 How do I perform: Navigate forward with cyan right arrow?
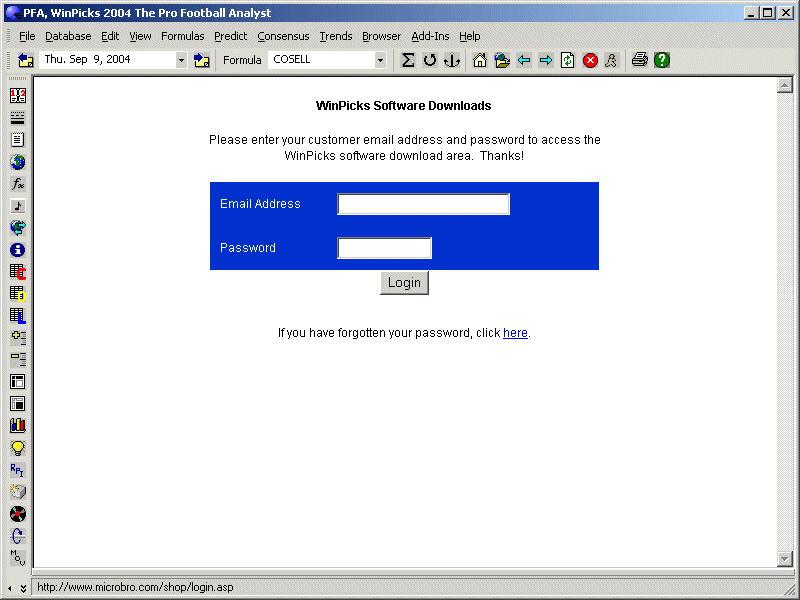[x=546, y=60]
